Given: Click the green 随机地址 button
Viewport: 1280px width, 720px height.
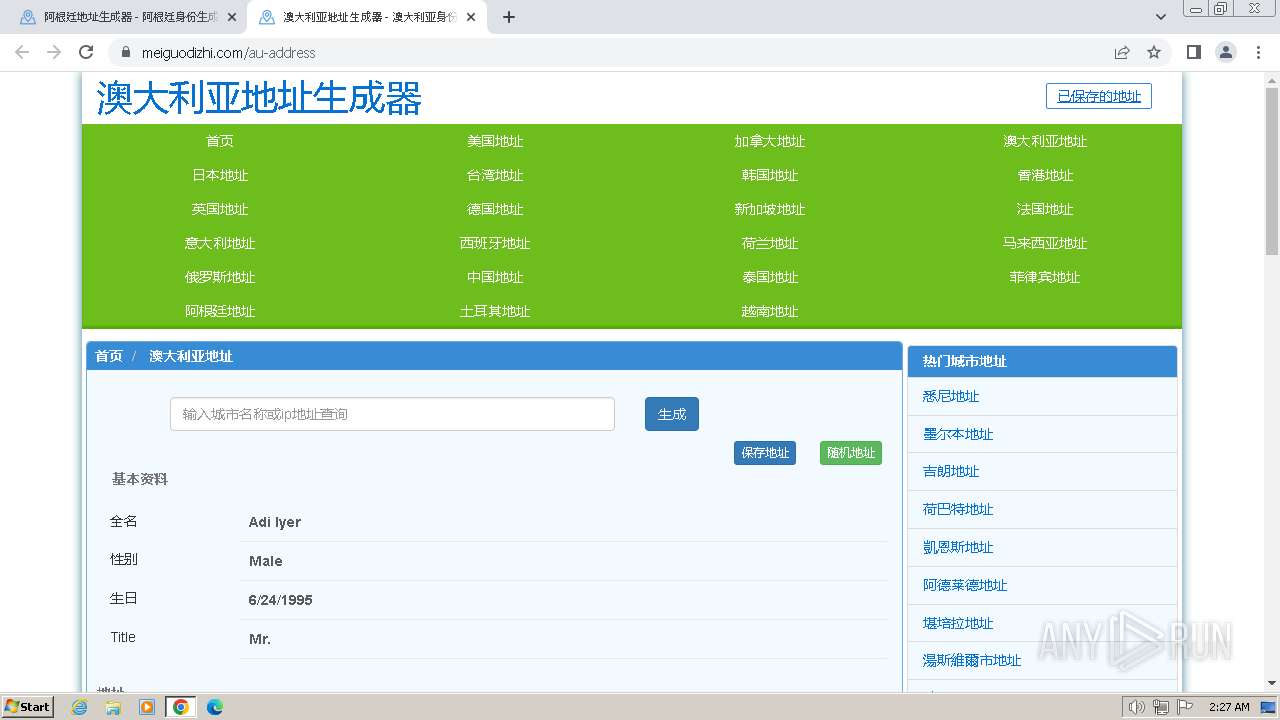Looking at the screenshot, I should 851,453.
